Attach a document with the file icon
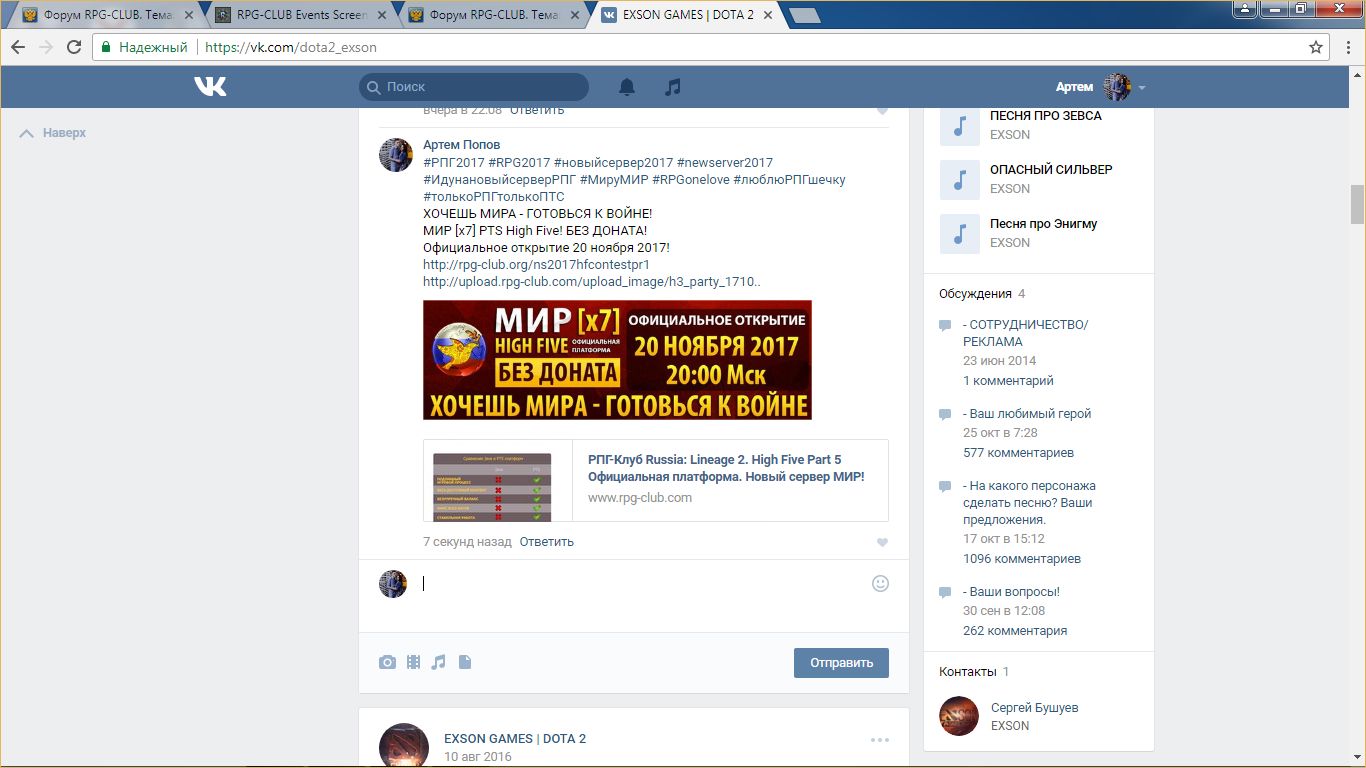Screen dimensions: 1366x768 [465, 662]
